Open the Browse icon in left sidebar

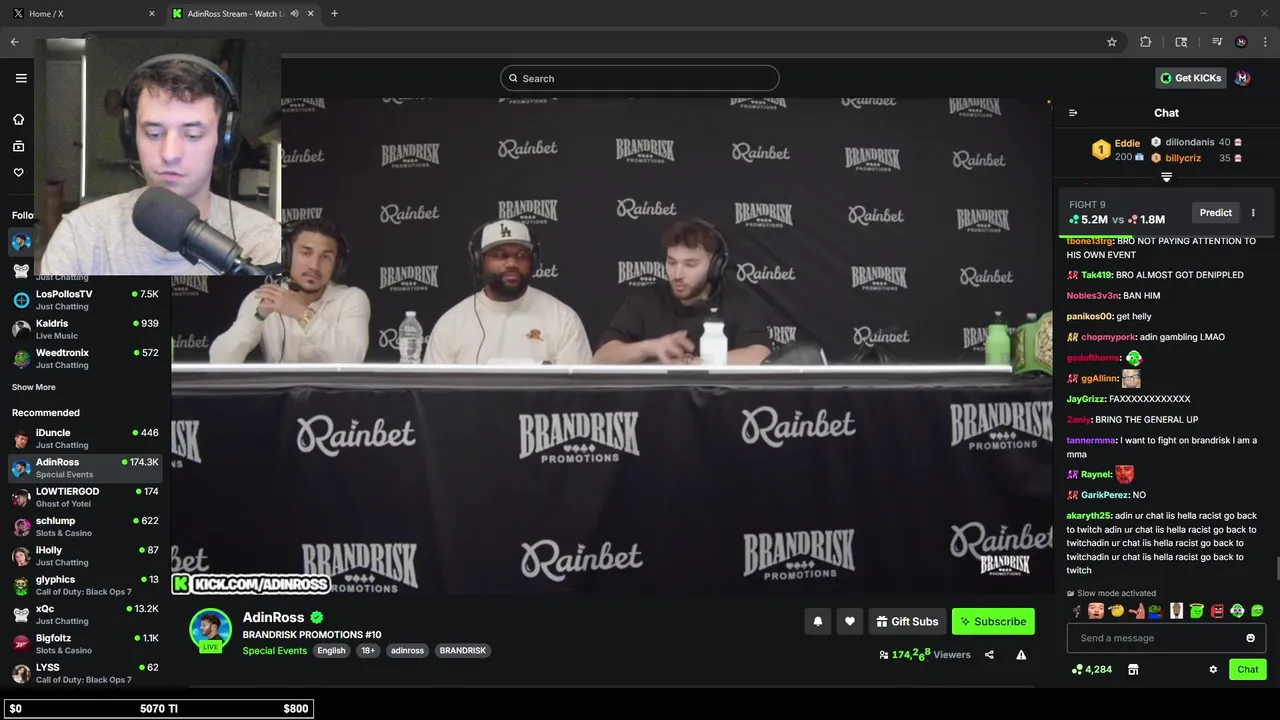(18, 146)
